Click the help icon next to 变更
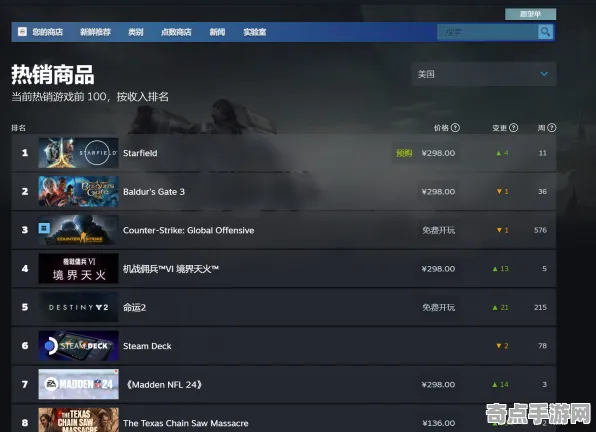The height and width of the screenshot is (432, 596). pyautogui.click(x=513, y=128)
